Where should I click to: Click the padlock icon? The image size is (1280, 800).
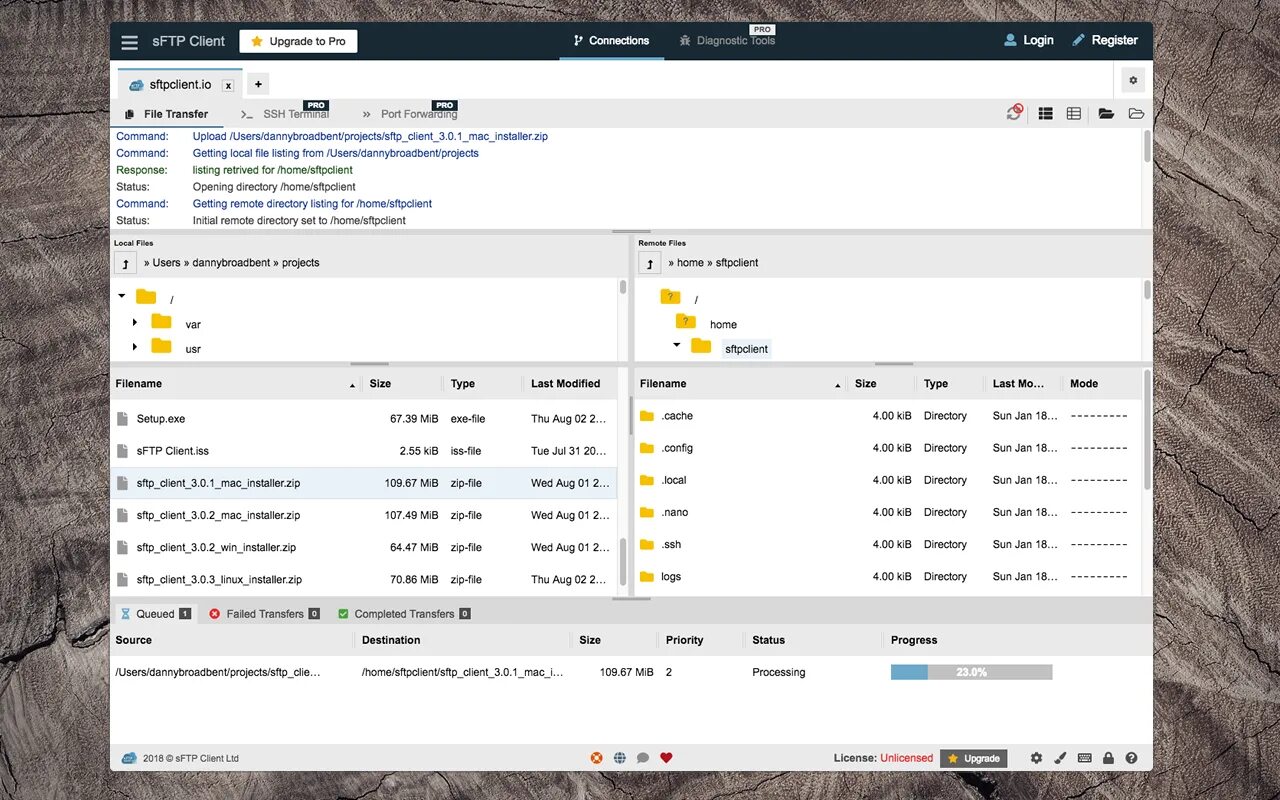point(1108,758)
